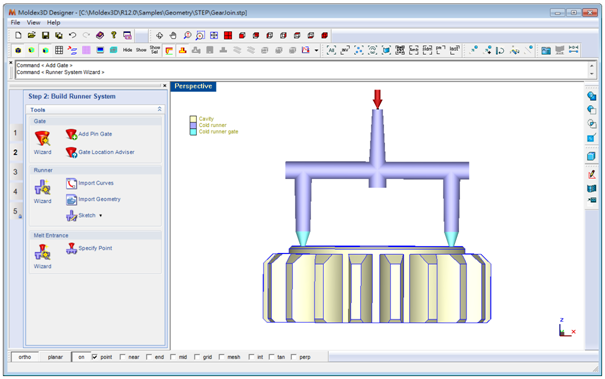Open Gate Location Adviser
The height and width of the screenshot is (379, 605).
click(x=100, y=152)
